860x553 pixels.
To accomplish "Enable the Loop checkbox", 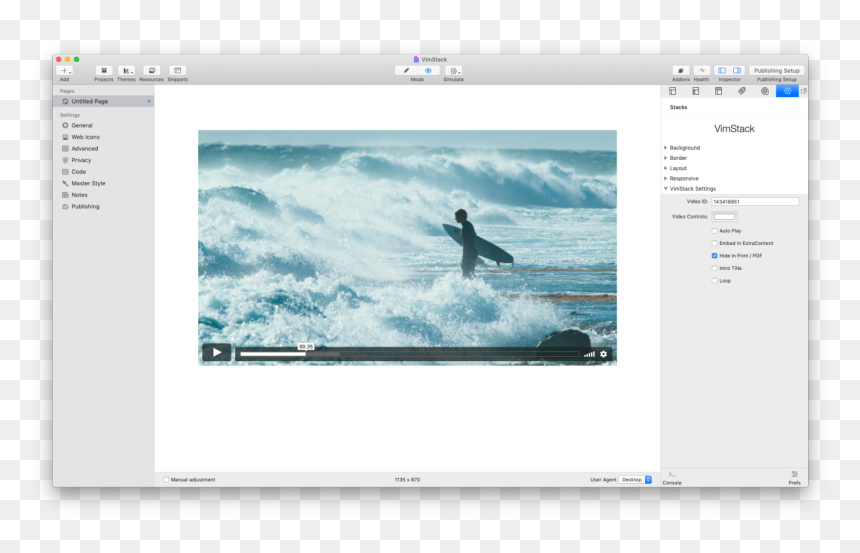I will coord(715,281).
